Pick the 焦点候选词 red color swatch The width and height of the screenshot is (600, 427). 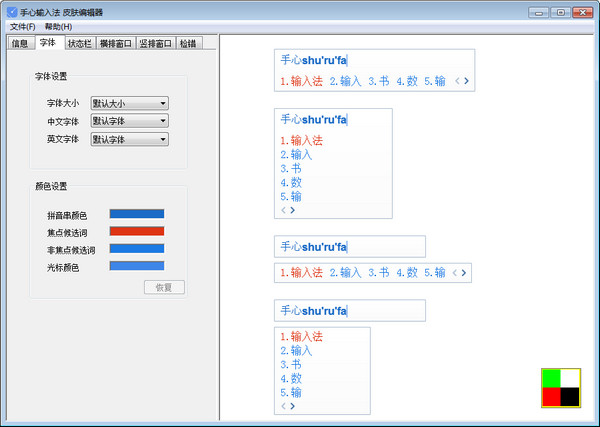coord(137,231)
